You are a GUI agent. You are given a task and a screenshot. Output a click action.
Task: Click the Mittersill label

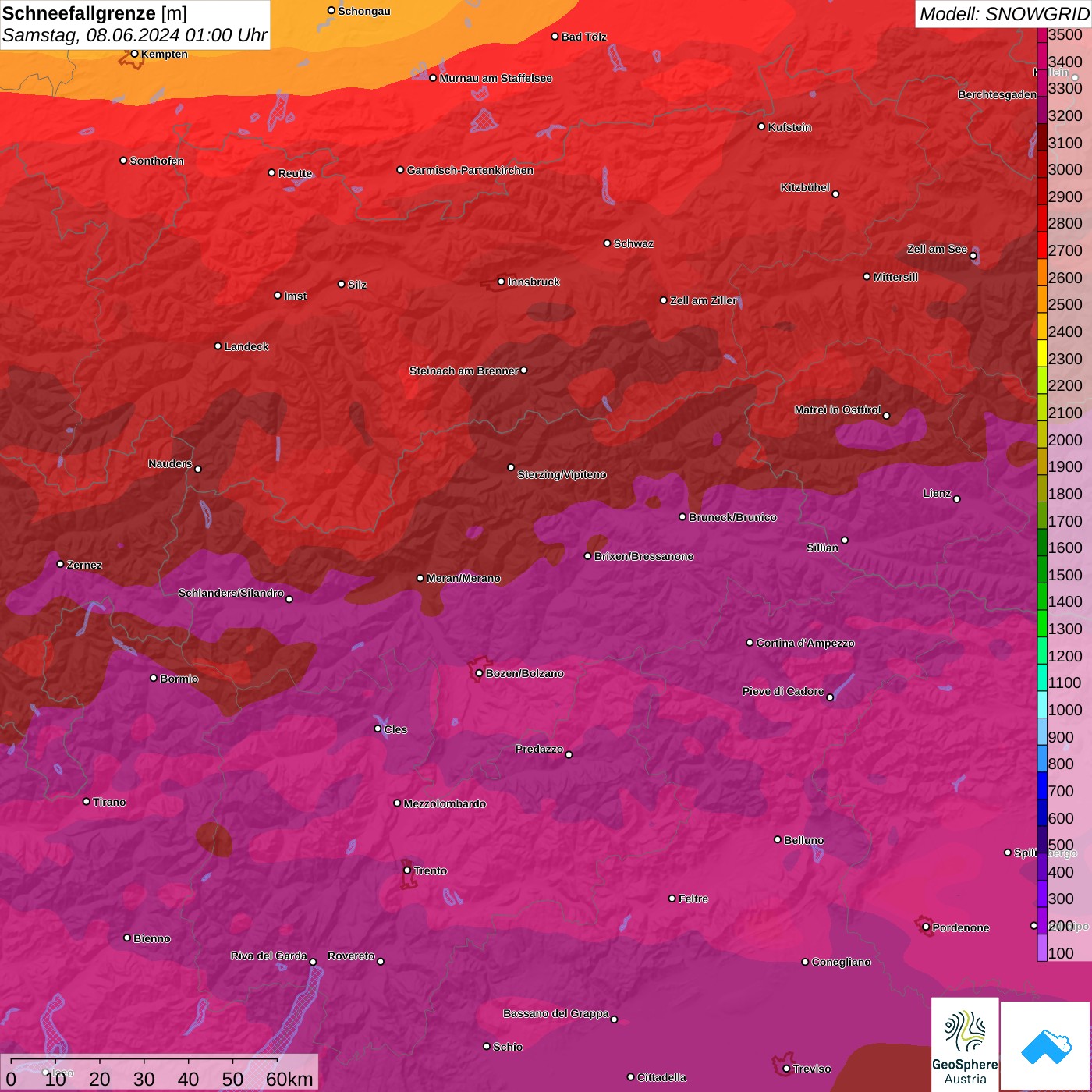[895, 277]
